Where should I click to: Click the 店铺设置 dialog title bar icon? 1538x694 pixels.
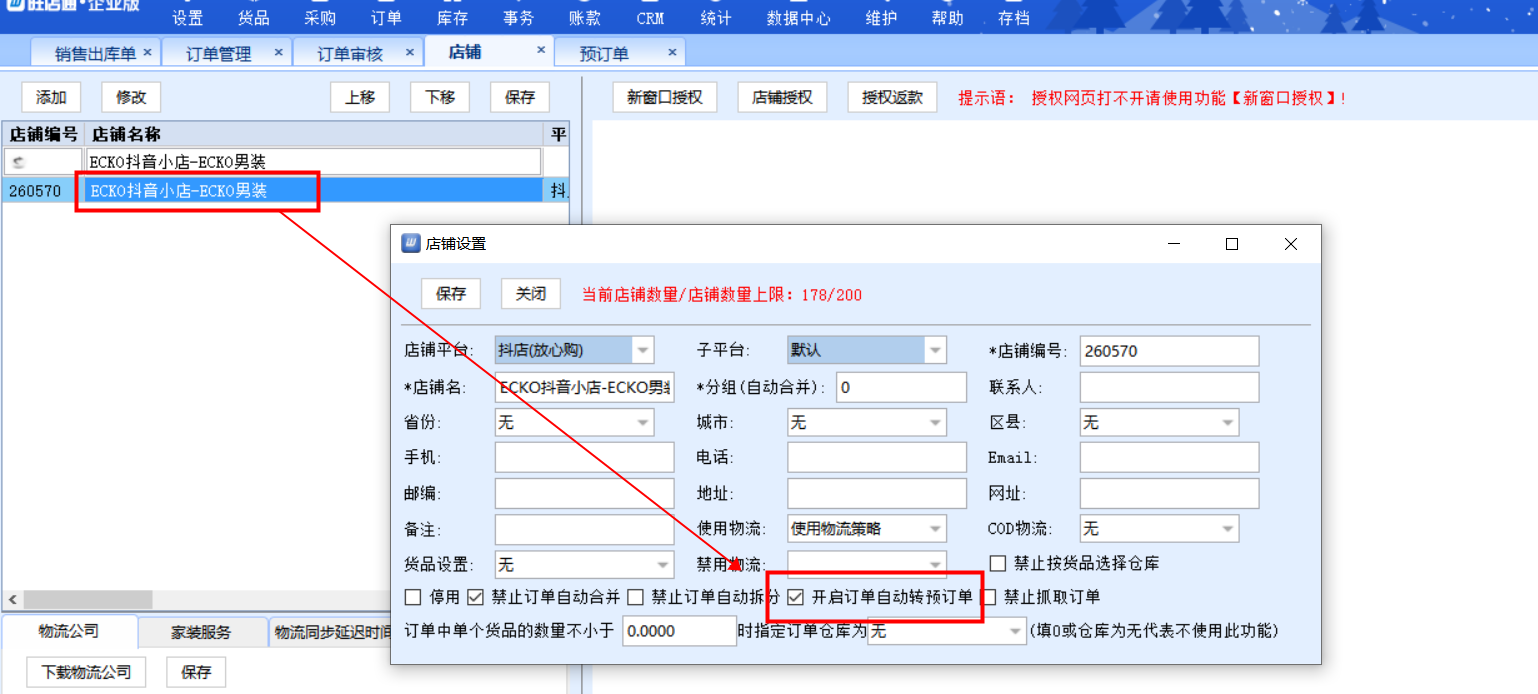coord(410,244)
